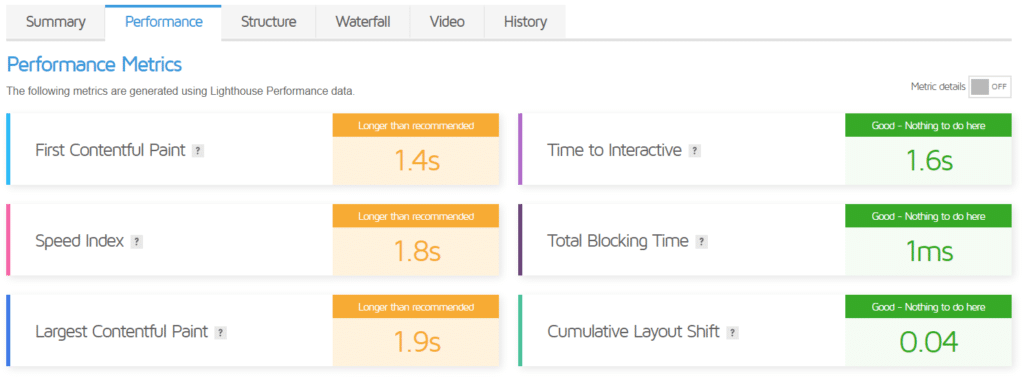This screenshot has width=1024, height=382.
Task: View the History tab
Action: 525,22
